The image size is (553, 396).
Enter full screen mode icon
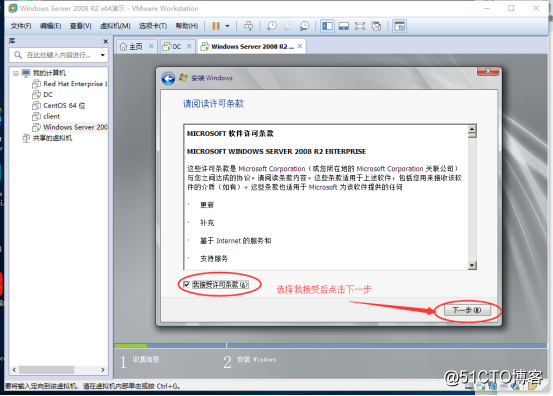coord(360,26)
